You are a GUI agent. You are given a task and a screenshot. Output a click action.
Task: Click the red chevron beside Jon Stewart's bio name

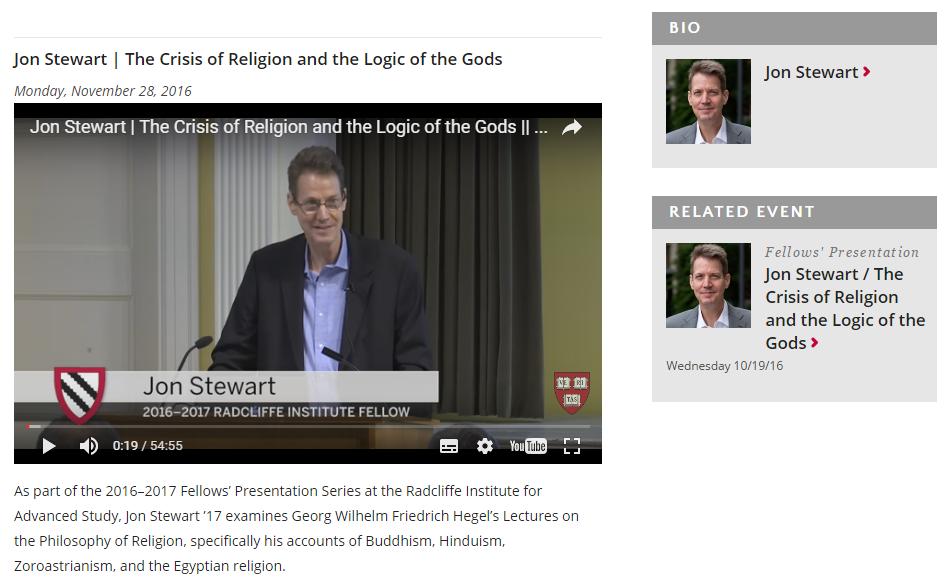coord(867,72)
